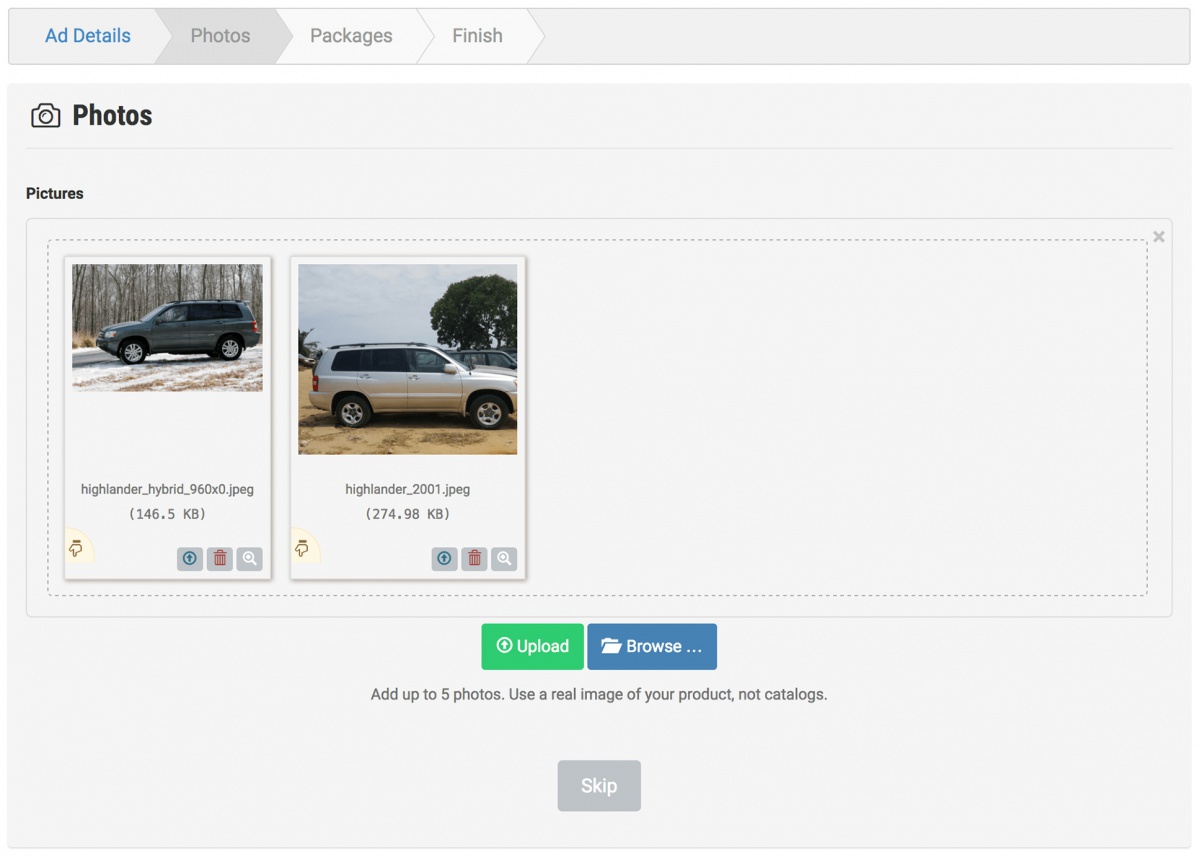Switch to the Packages step
Image resolution: width=1200 pixels, height=857 pixels.
(x=351, y=36)
